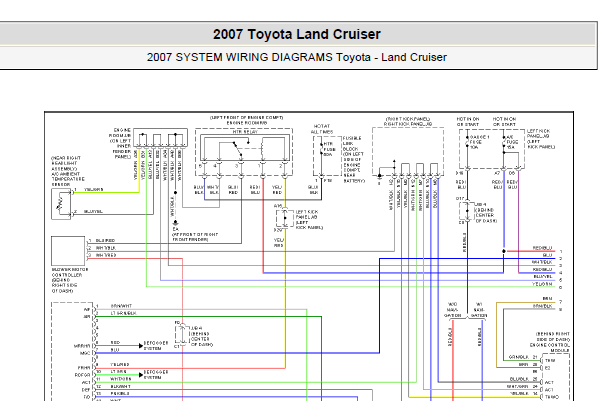Image resolution: width=607 pixels, height=401 pixels.
Task: Click "DEFOGGER SYSTEM" next to the LT GRN wire
Action: click(156, 375)
